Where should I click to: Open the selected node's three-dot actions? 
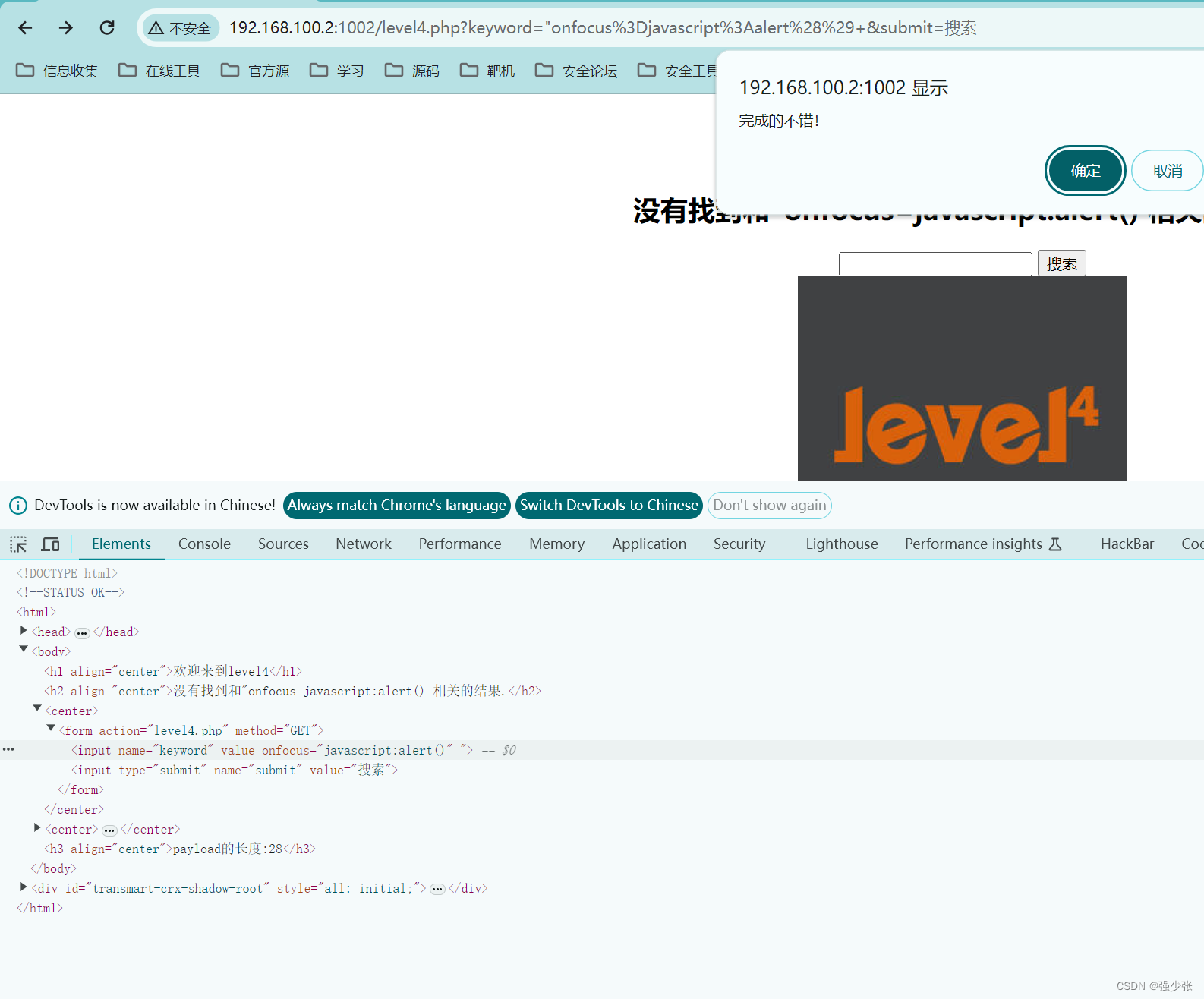click(8, 749)
